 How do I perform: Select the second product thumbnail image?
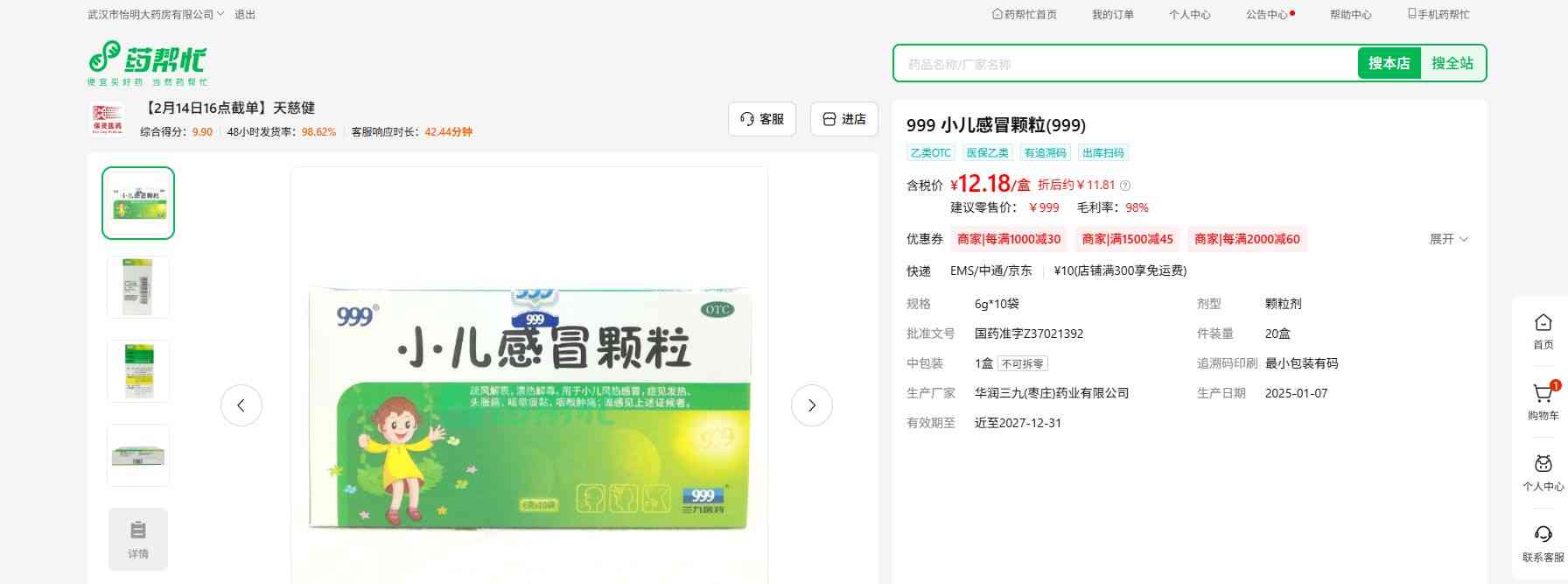tap(138, 287)
